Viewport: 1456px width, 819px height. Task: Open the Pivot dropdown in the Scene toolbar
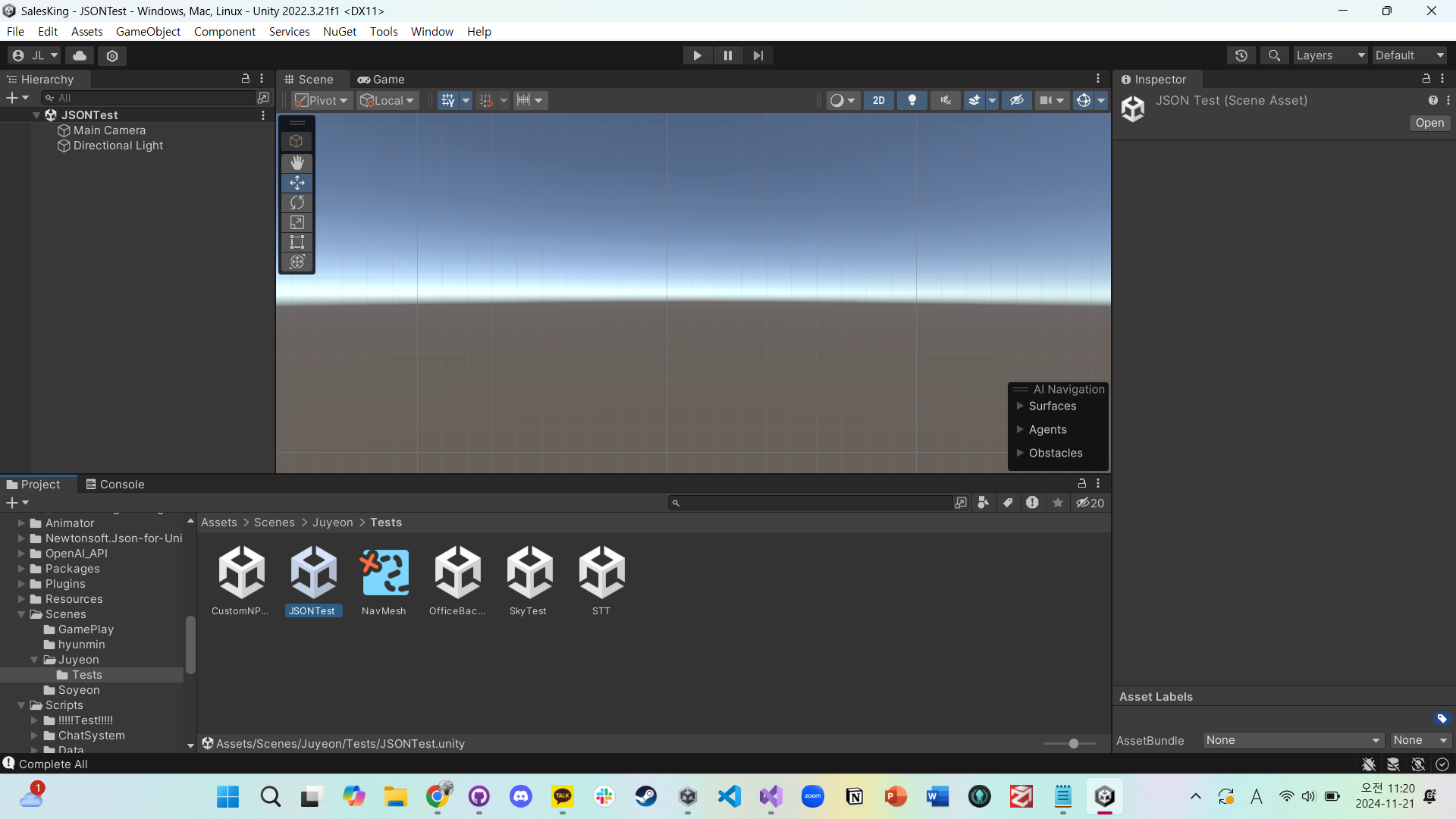pyautogui.click(x=319, y=100)
